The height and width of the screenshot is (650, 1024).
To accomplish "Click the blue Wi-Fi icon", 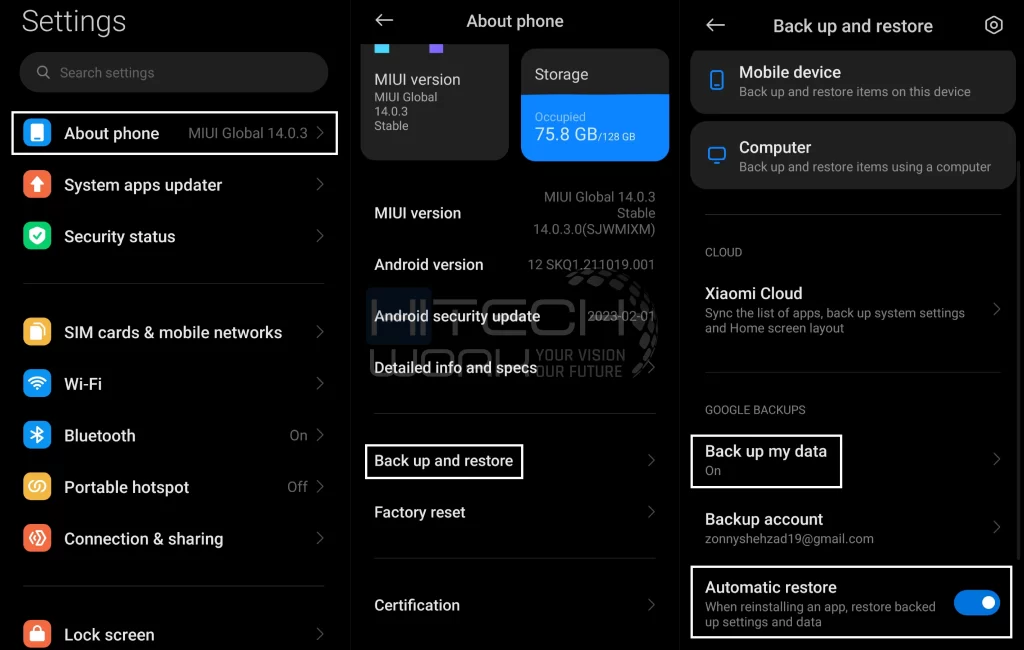I will [37, 383].
